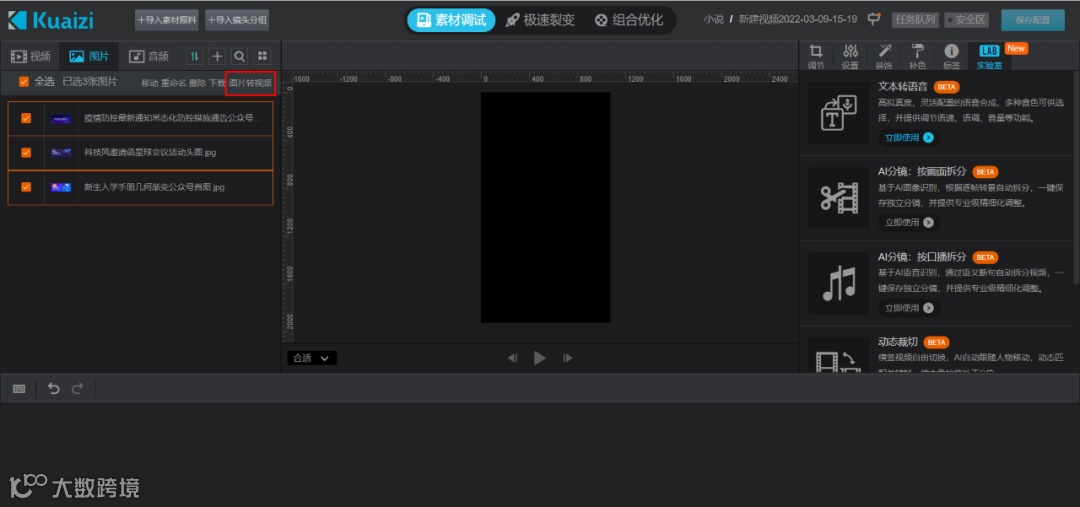1080x507 pixels.
Task: Click the 动态裁切 feature icon
Action: point(838,355)
